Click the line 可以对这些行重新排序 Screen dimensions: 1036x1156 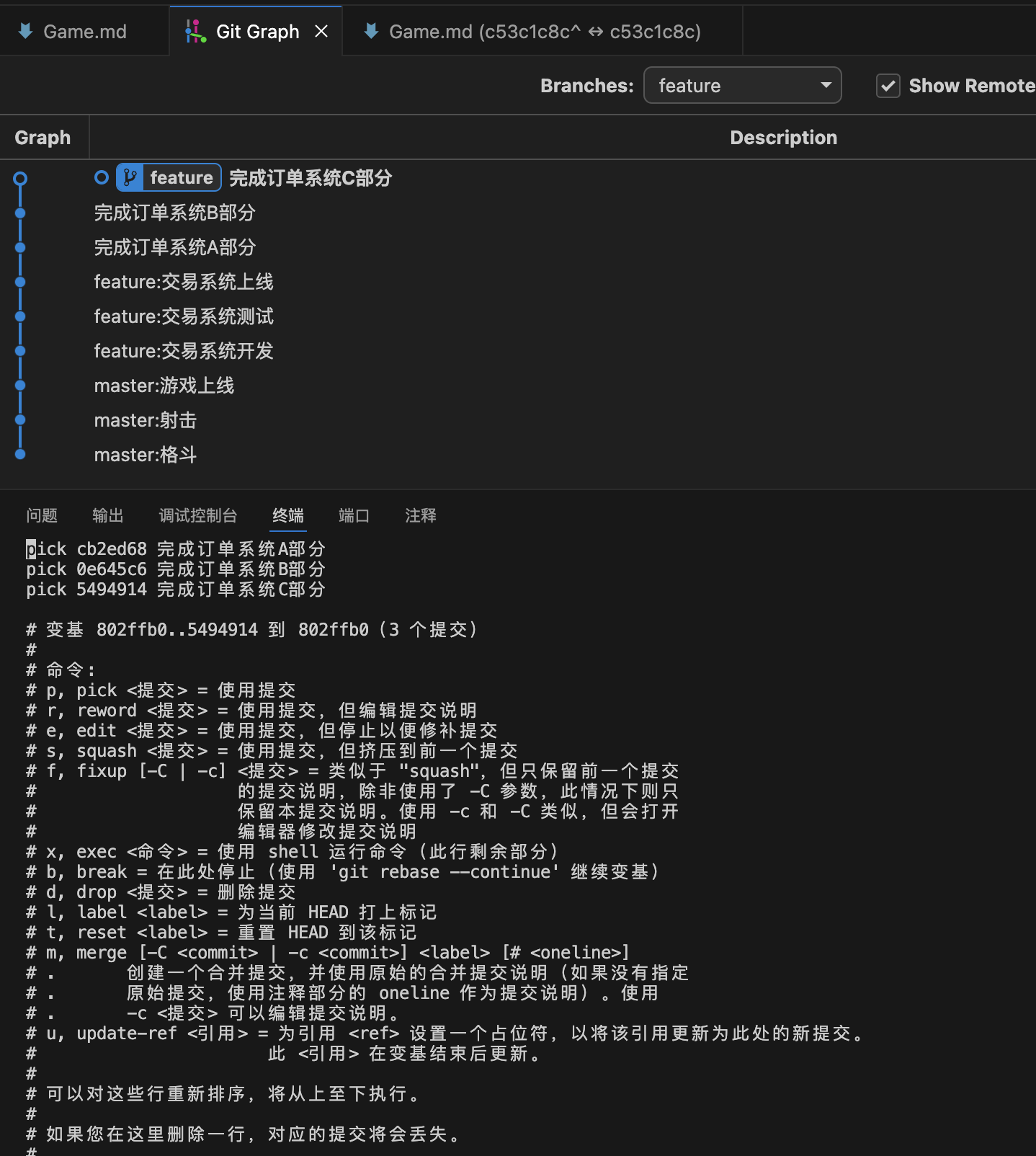pos(224,1094)
